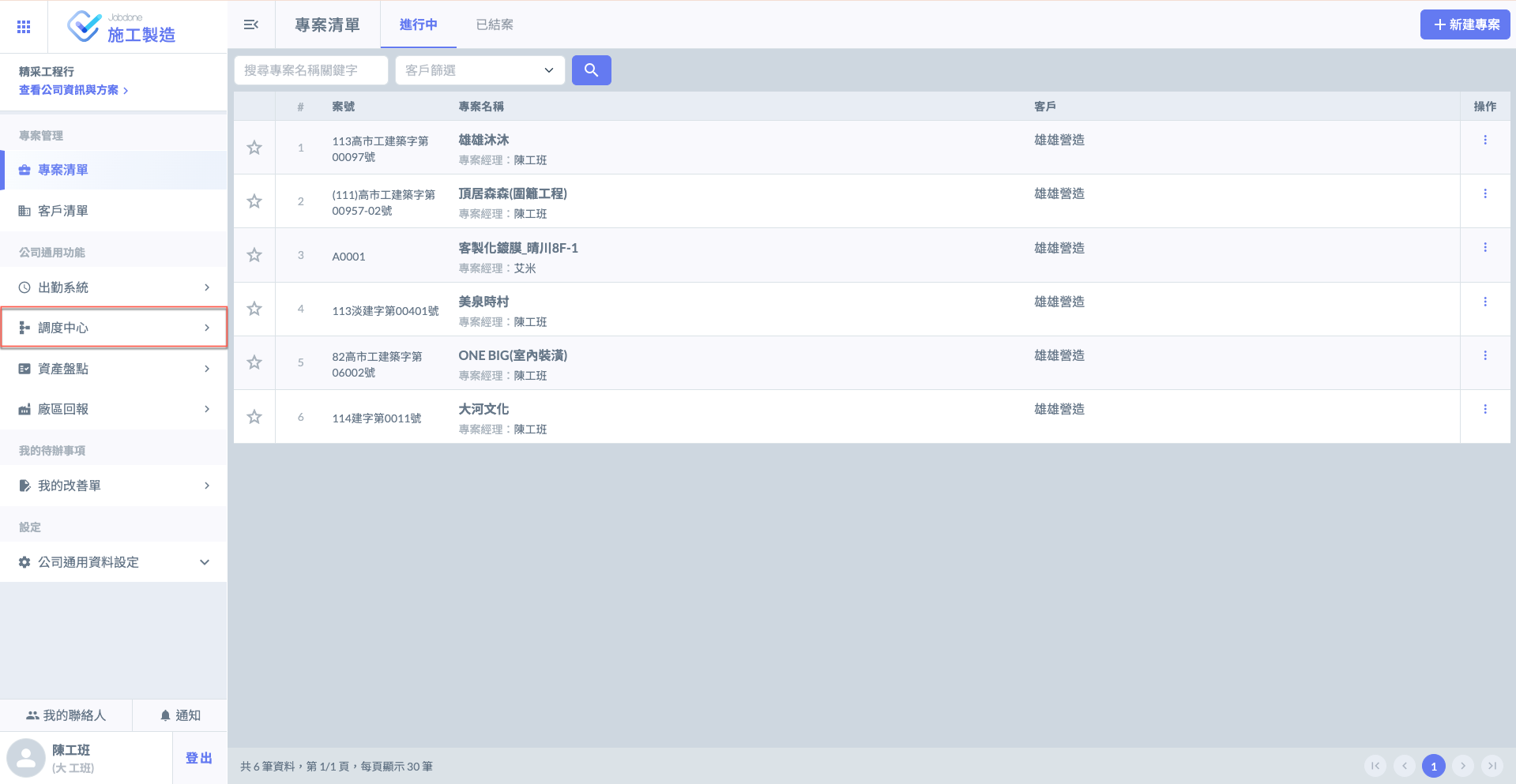Click the 搜尋專案名稱關鍵字 search field
Screen dimensions: 1516x784
tap(310, 70)
